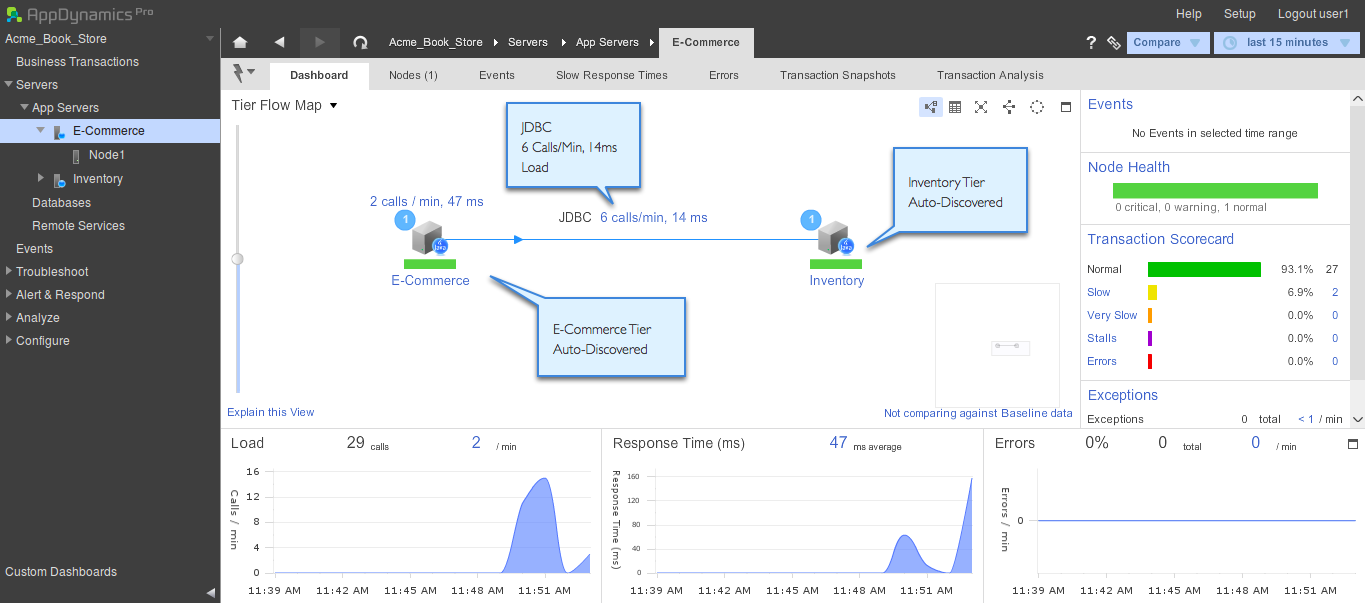The image size is (1365, 603).
Task: Click the clock icon in the time range selector
Action: coord(1230,43)
